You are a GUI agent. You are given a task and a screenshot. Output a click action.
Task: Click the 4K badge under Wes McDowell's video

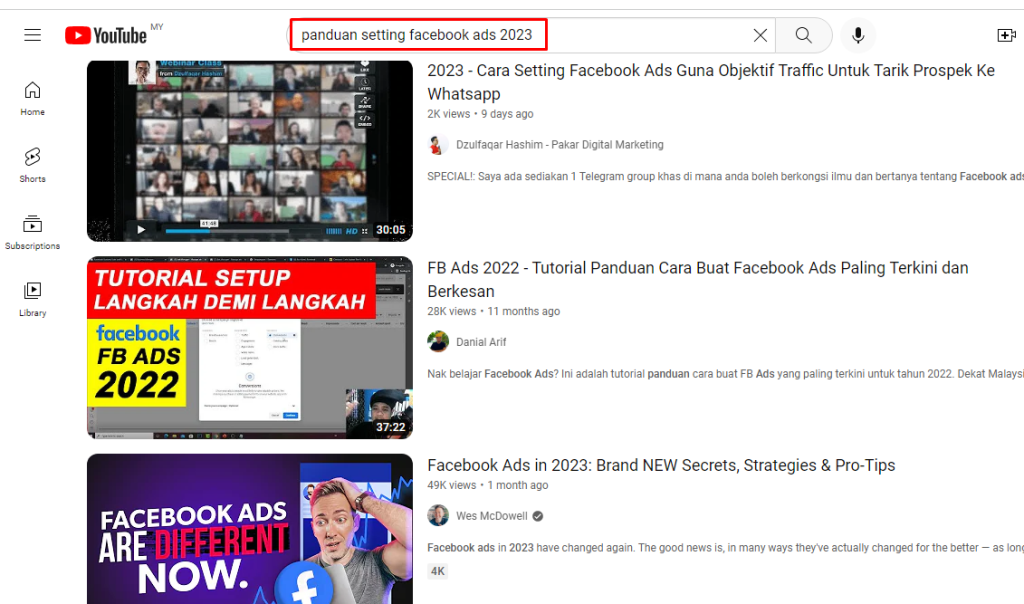coord(438,571)
